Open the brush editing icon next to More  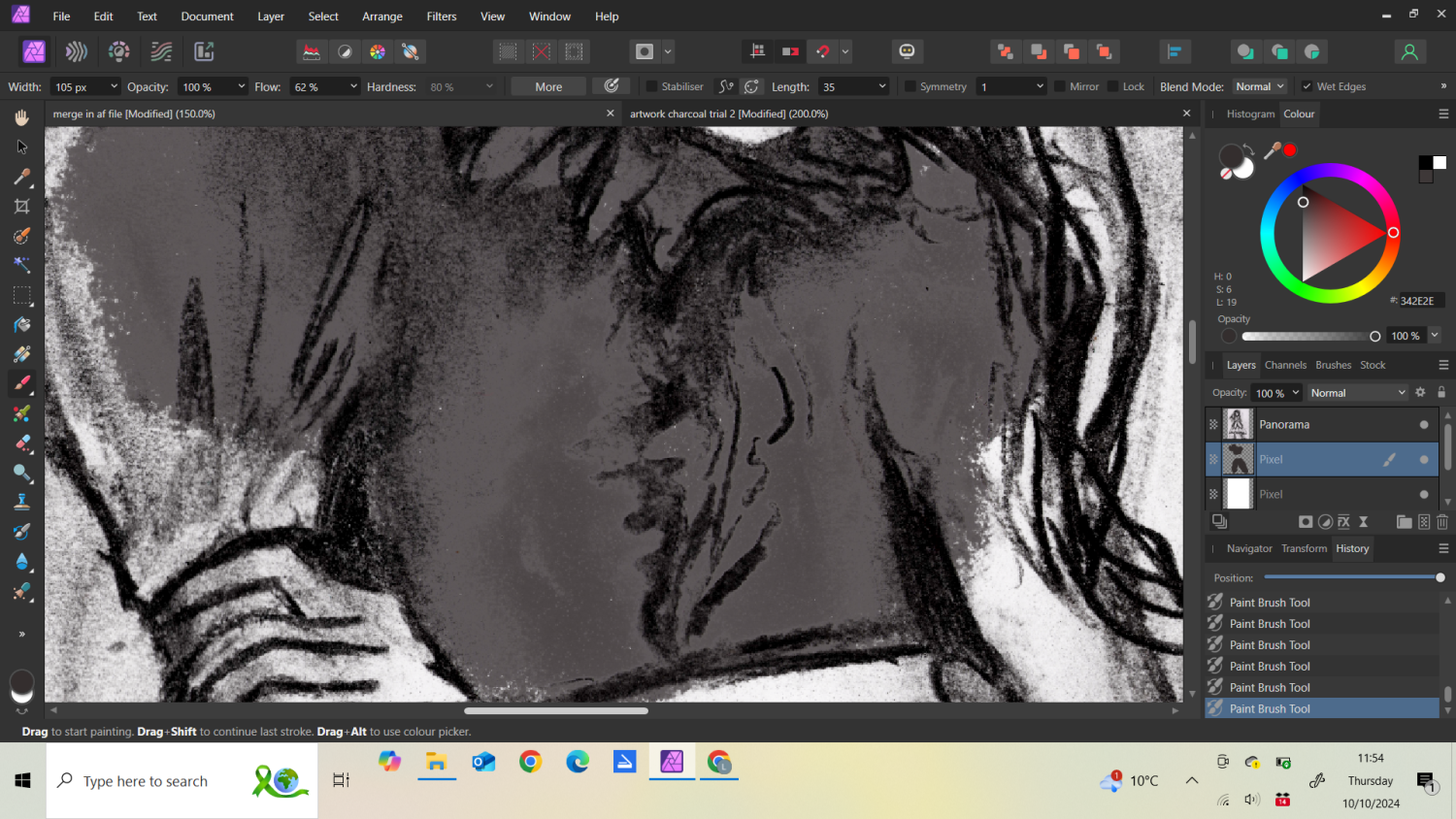(x=612, y=85)
